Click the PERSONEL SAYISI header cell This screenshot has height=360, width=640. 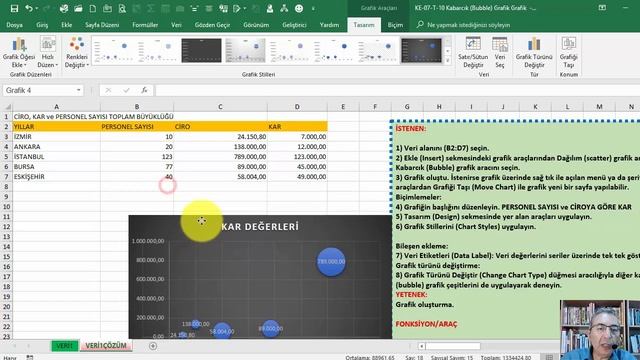click(x=137, y=127)
